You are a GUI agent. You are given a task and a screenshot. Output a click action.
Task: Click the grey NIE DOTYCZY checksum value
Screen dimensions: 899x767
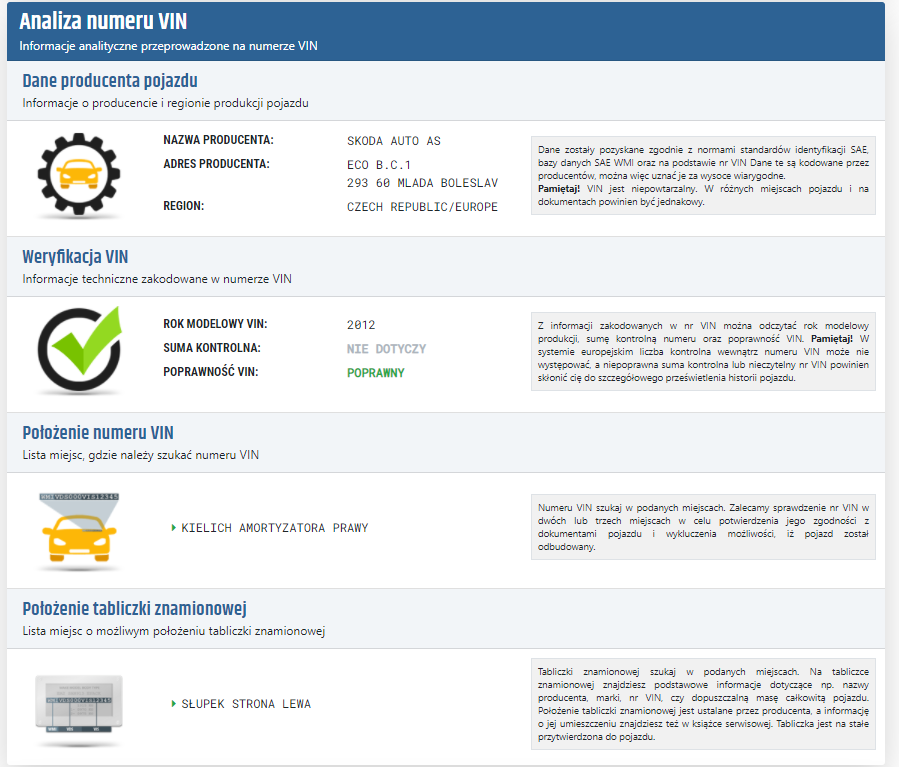pyautogui.click(x=386, y=349)
